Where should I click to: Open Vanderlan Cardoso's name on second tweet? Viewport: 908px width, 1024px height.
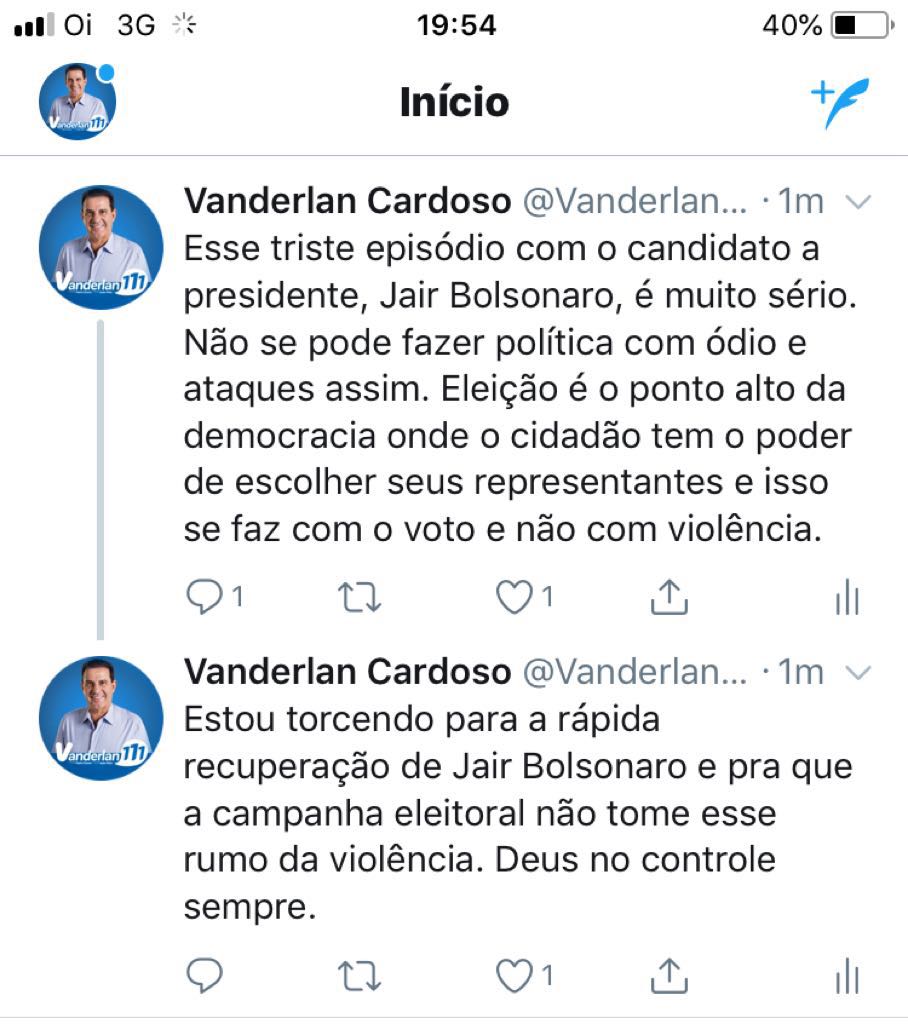click(347, 672)
